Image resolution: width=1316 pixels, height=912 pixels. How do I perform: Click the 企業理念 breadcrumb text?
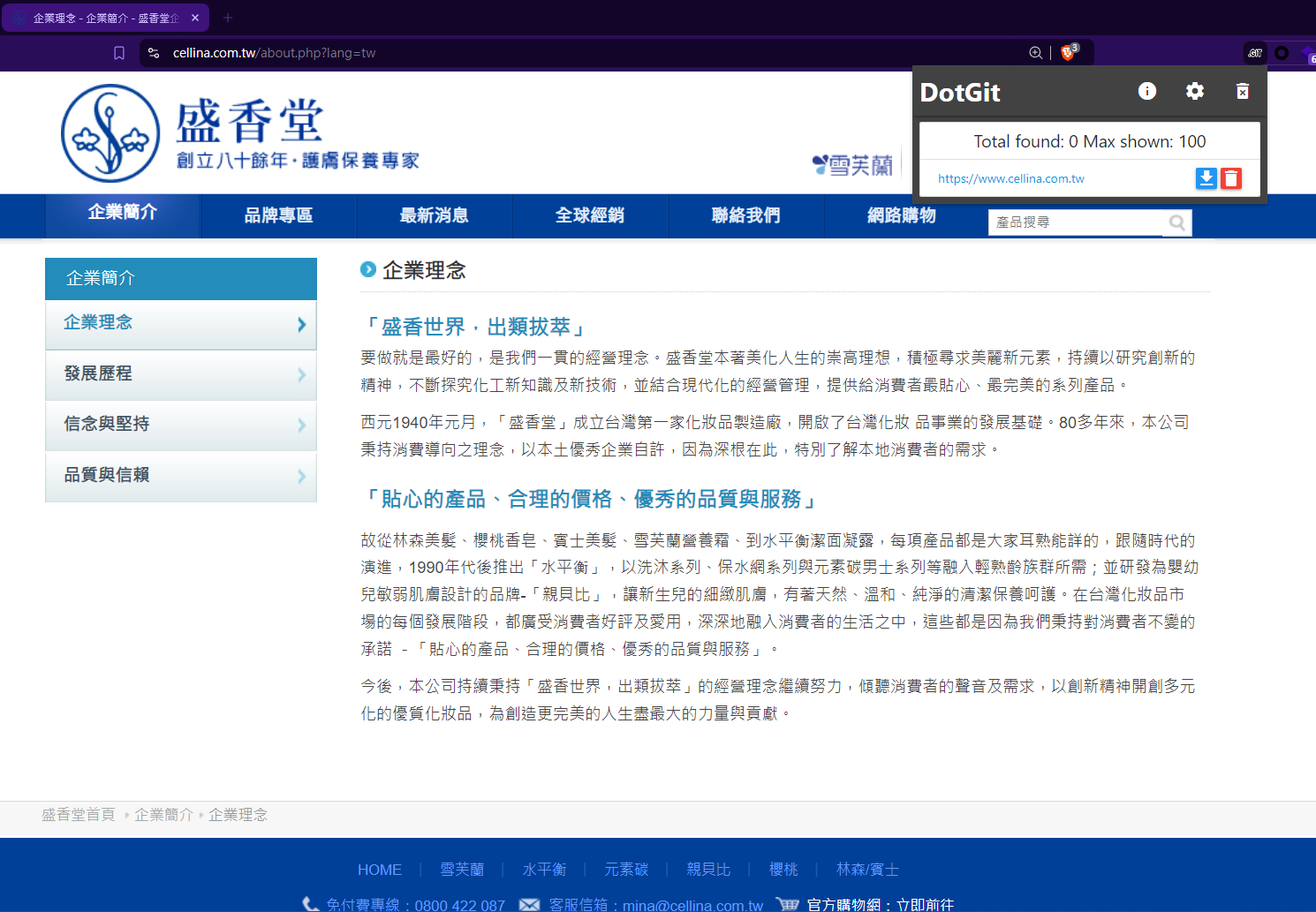pyautogui.click(x=238, y=815)
